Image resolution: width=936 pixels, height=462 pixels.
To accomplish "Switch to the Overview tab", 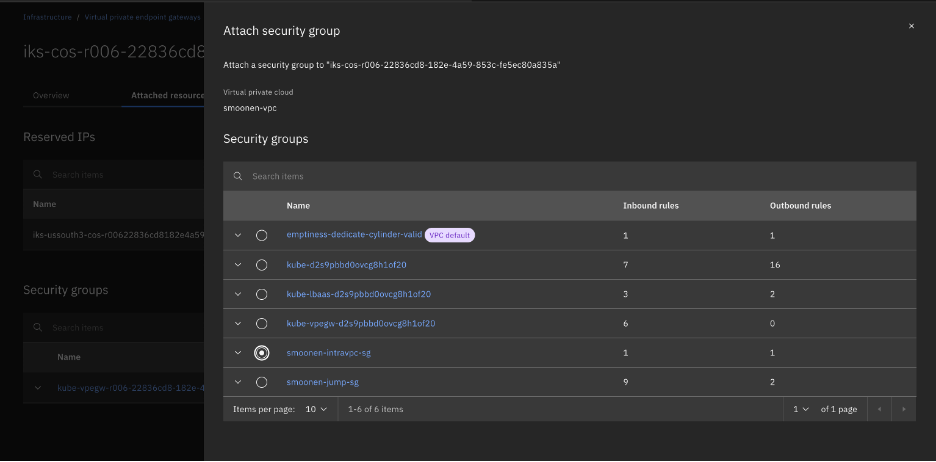I will point(51,96).
